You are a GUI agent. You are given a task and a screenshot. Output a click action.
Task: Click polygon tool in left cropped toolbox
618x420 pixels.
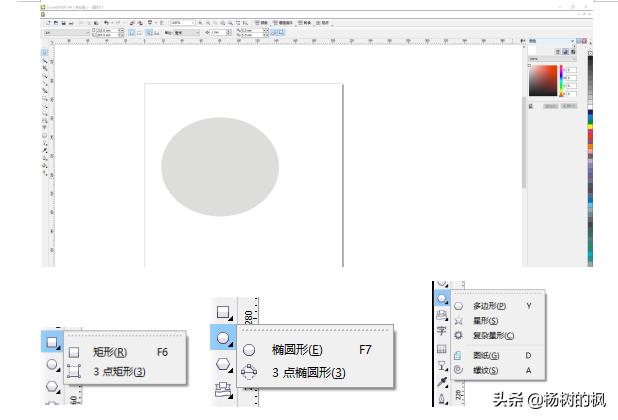tap(52, 387)
